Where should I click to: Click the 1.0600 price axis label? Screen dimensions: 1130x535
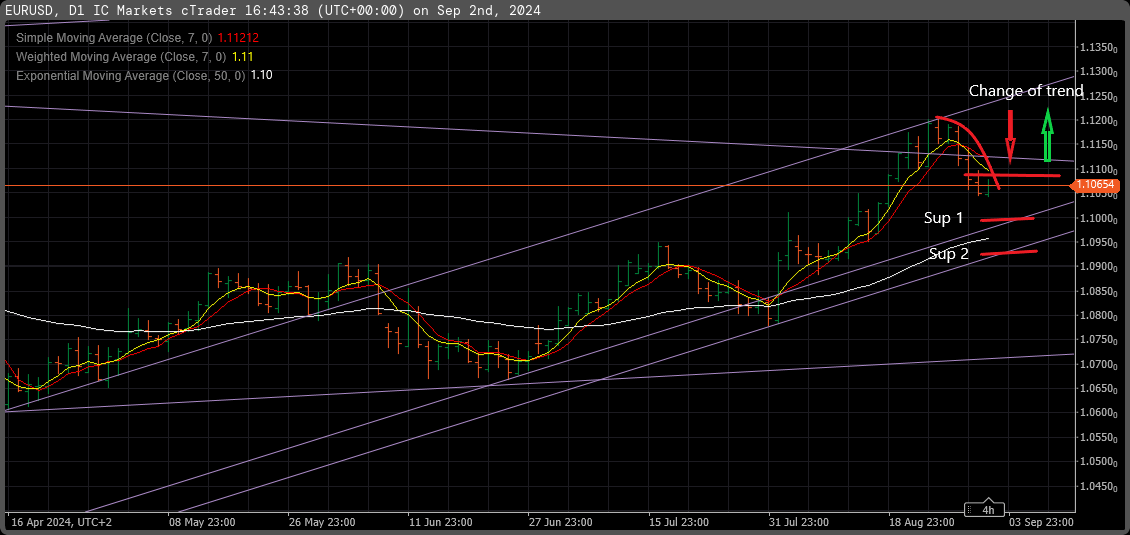coord(1097,413)
